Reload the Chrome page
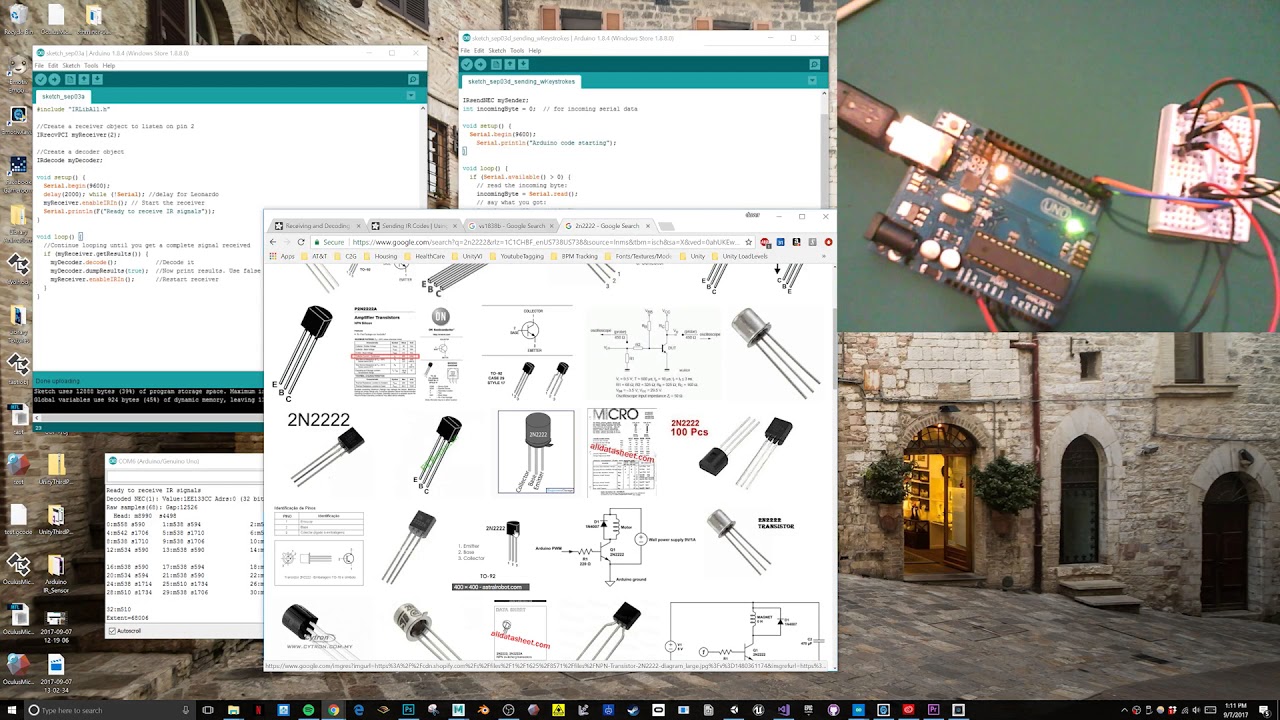 point(301,242)
